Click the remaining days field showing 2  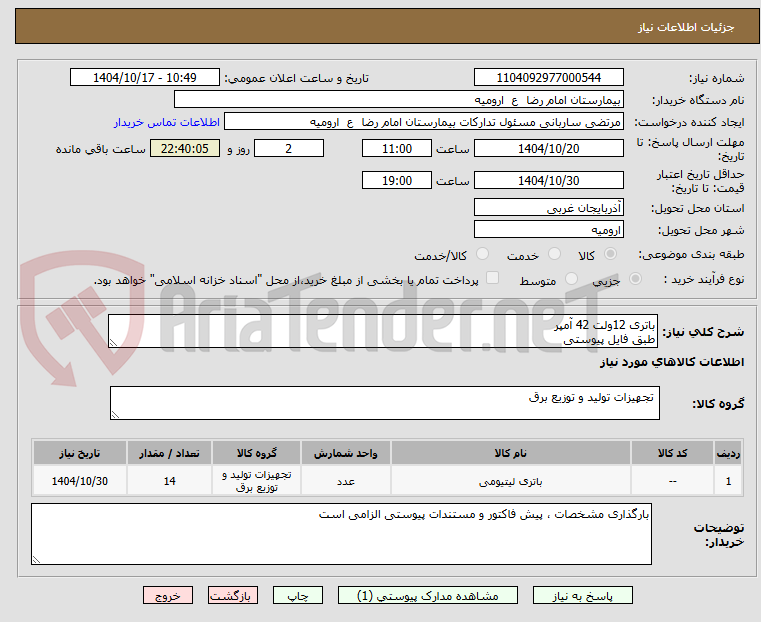[x=289, y=148]
